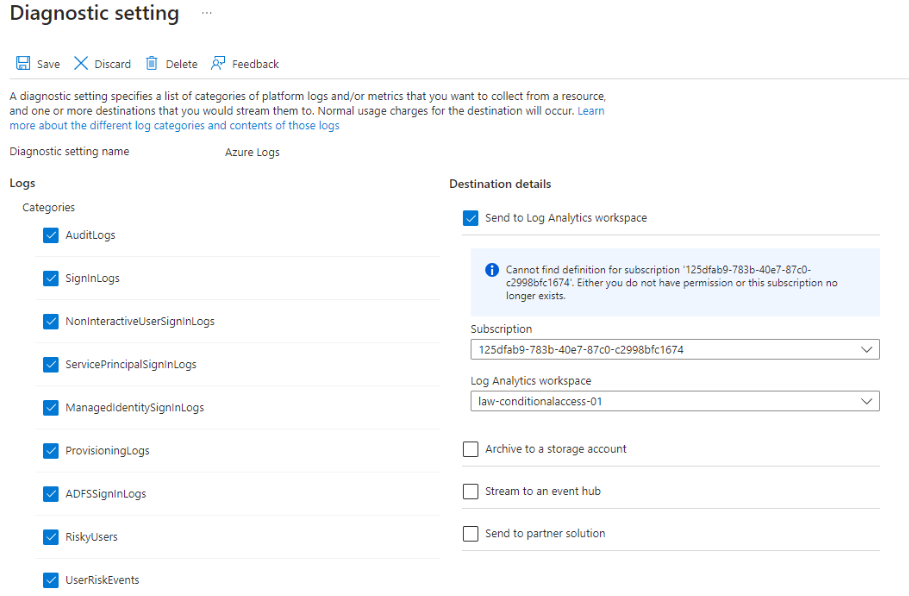Click the Feedback button label
The height and width of the screenshot is (596, 909).
[x=255, y=64]
